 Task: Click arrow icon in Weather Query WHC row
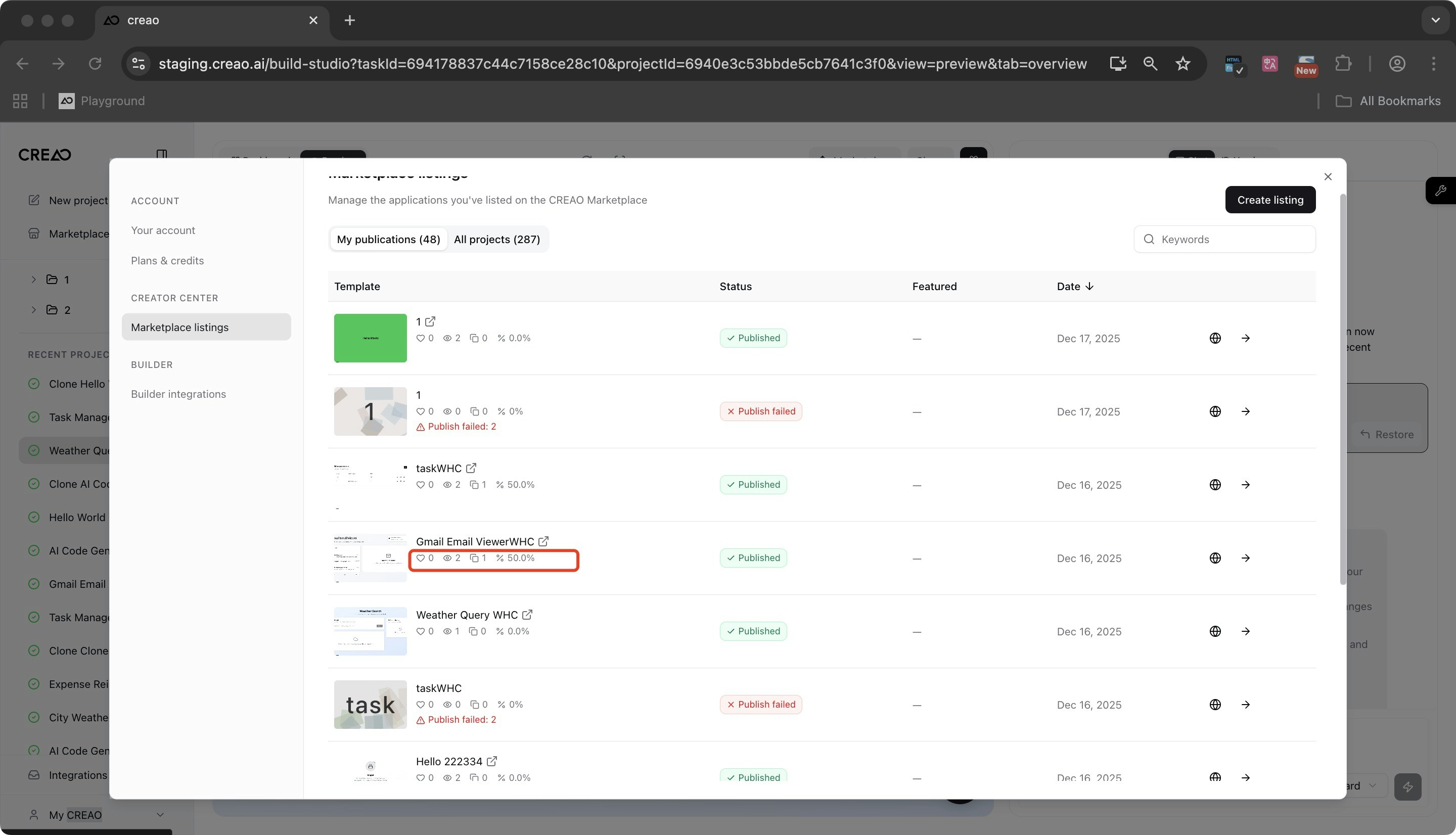1245,631
